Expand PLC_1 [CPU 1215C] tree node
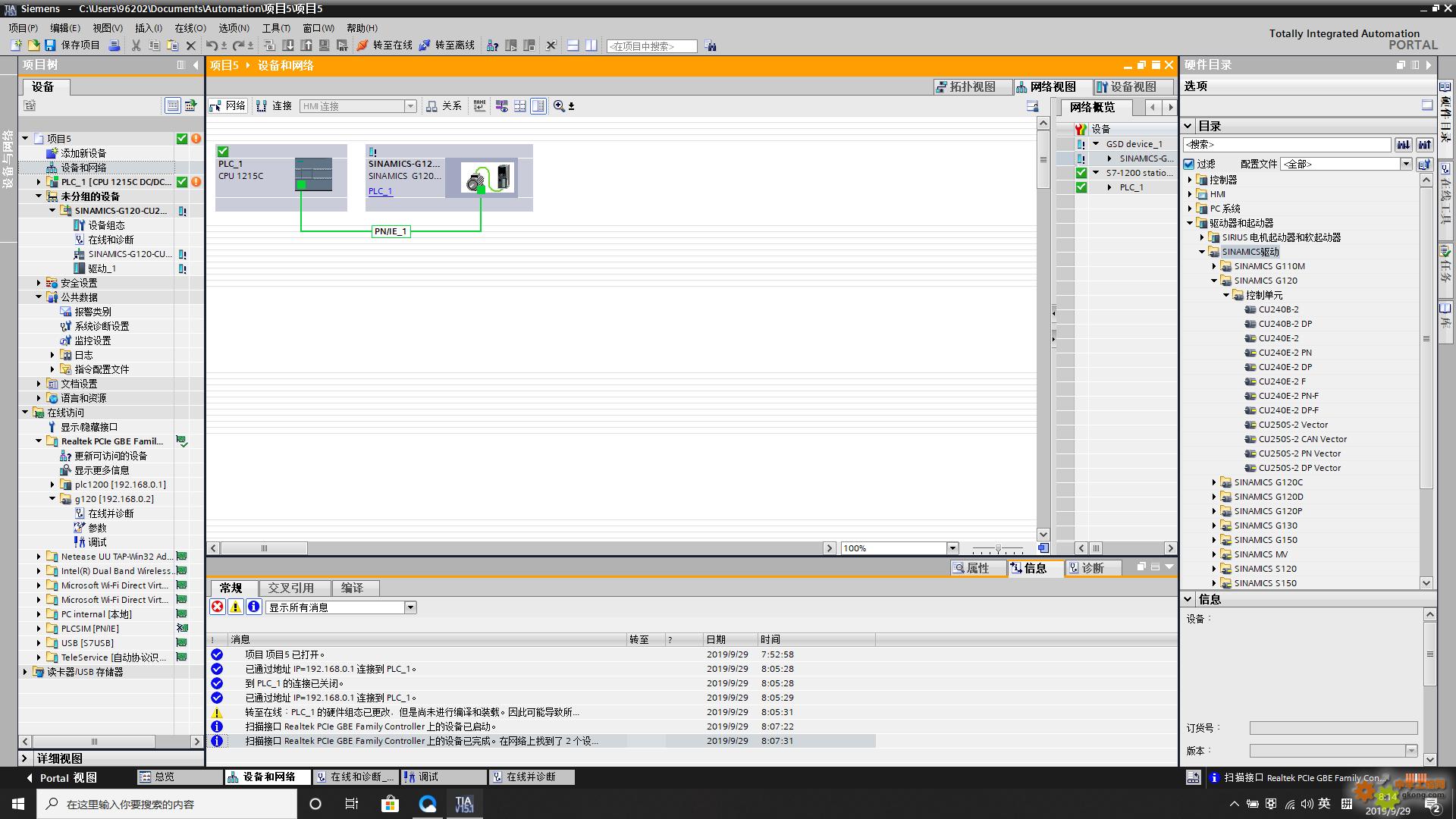 [39, 182]
